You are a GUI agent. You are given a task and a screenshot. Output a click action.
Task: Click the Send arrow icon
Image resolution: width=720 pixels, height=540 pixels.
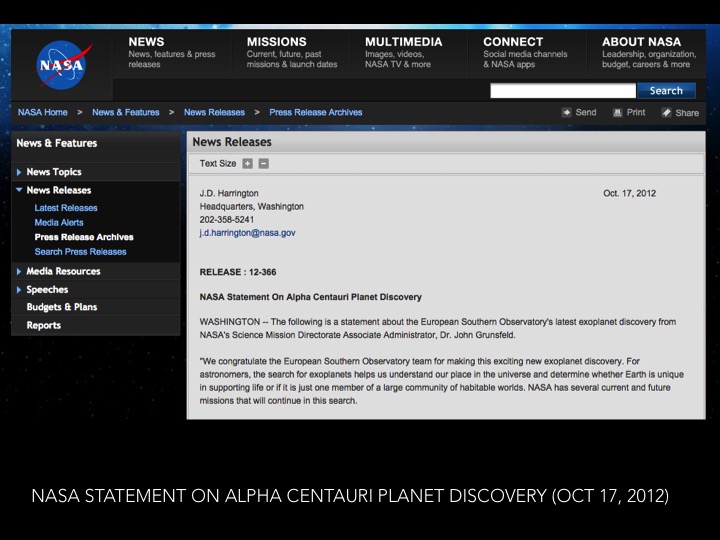[x=567, y=112]
